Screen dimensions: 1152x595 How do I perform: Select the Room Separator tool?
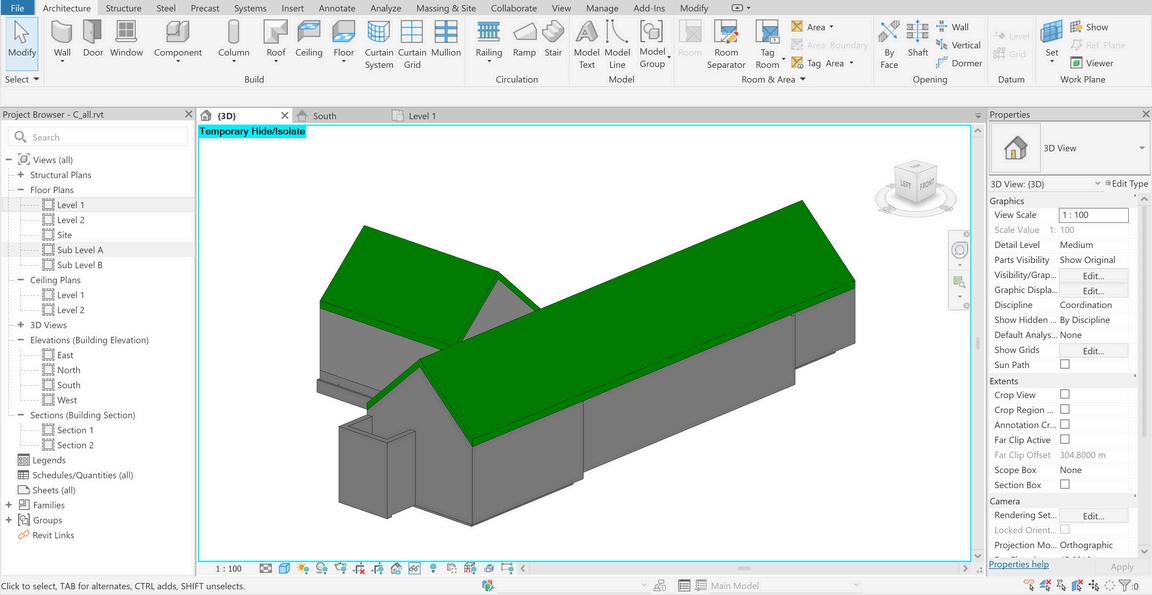tap(726, 45)
